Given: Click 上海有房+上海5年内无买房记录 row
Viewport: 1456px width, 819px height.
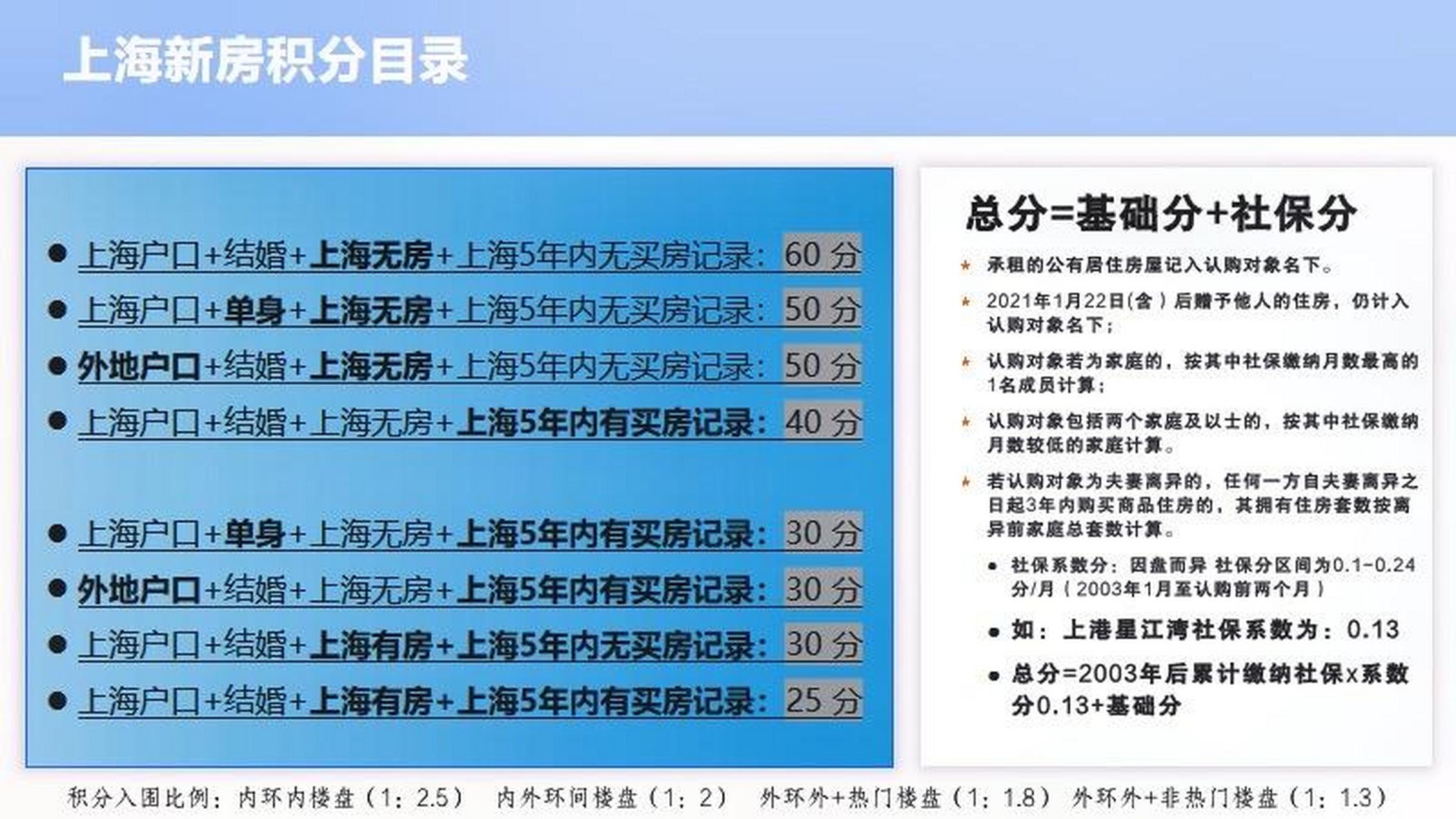Looking at the screenshot, I should 470,644.
